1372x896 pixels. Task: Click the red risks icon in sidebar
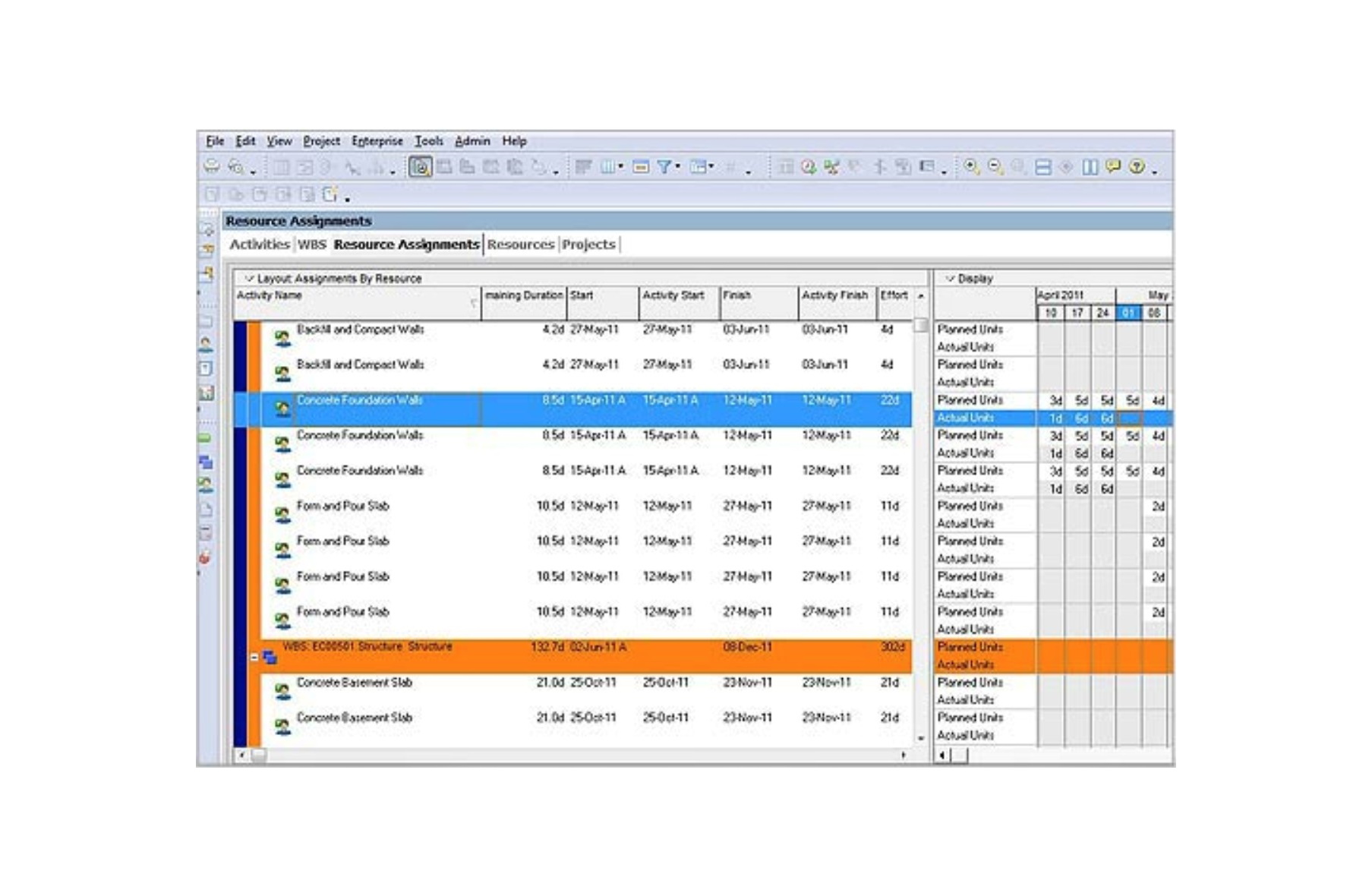tap(204, 558)
